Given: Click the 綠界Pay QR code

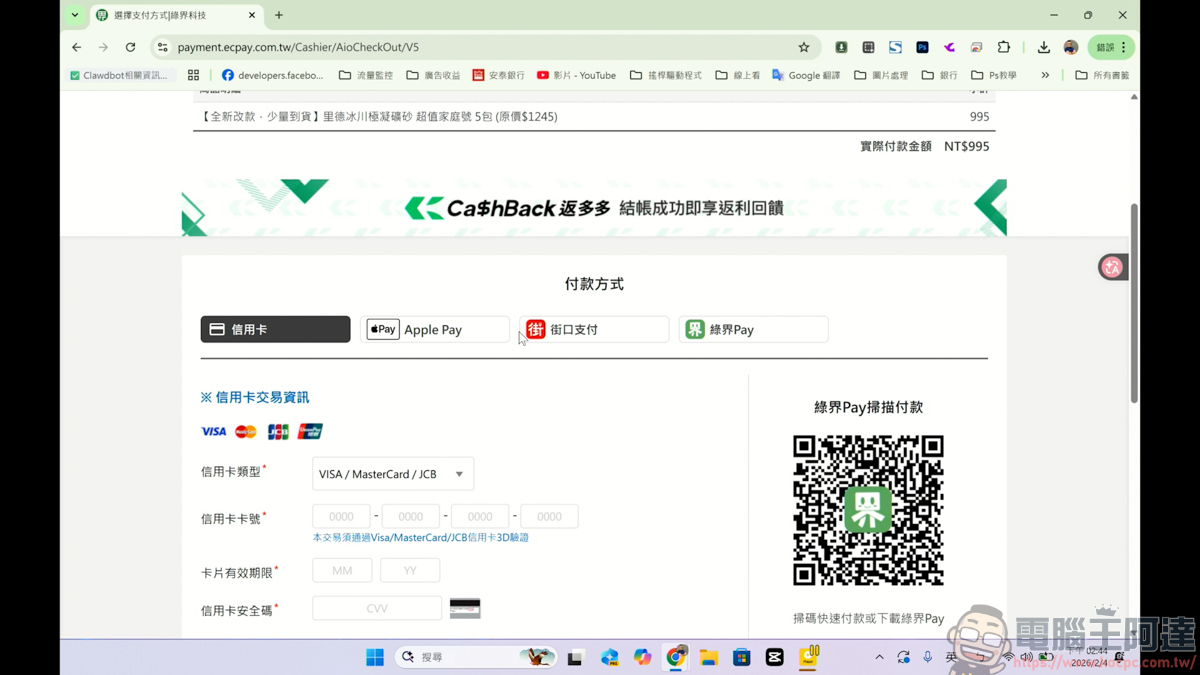Looking at the screenshot, I should [868, 510].
